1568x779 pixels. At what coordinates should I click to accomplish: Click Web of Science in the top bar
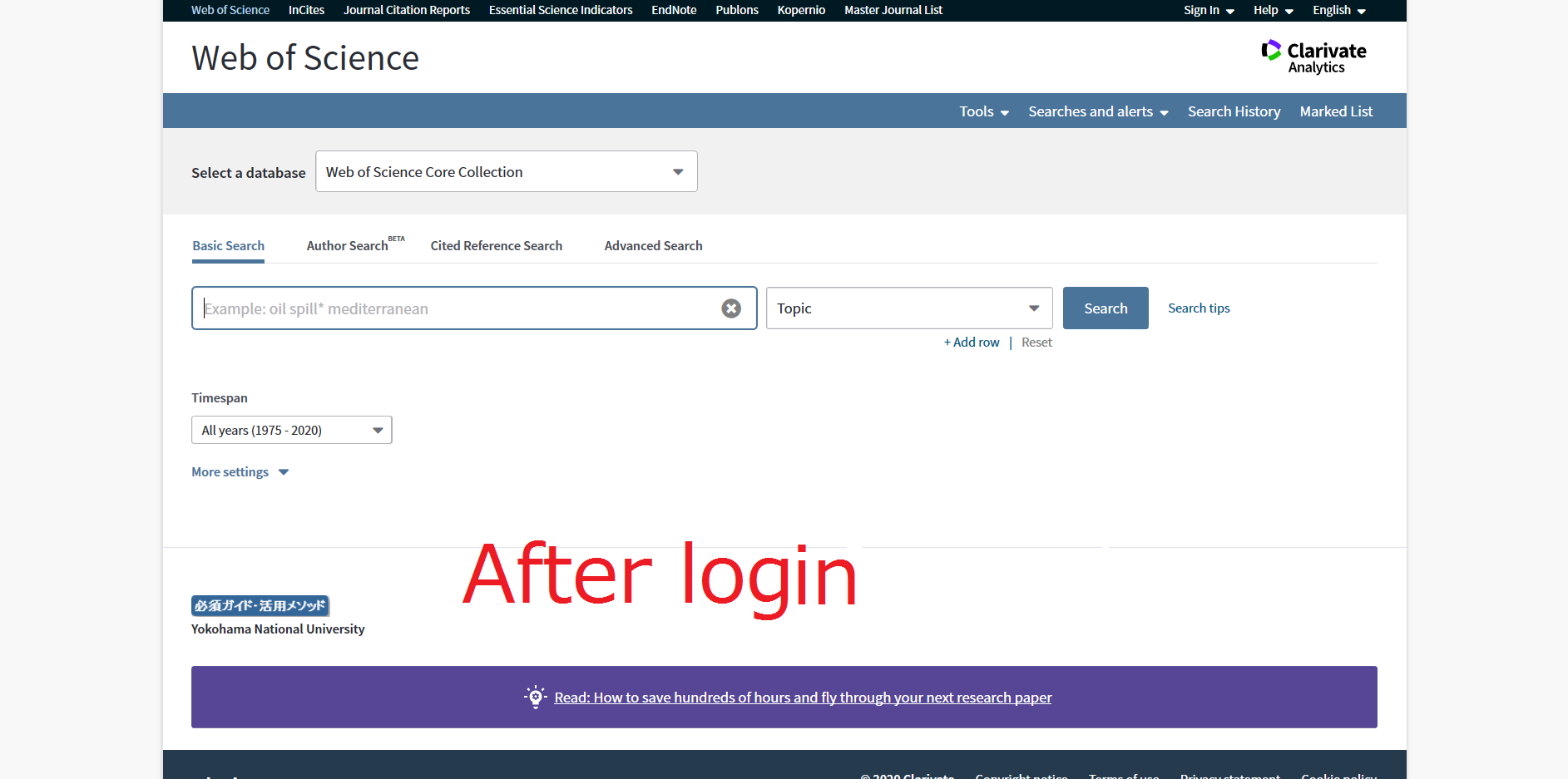pyautogui.click(x=230, y=10)
